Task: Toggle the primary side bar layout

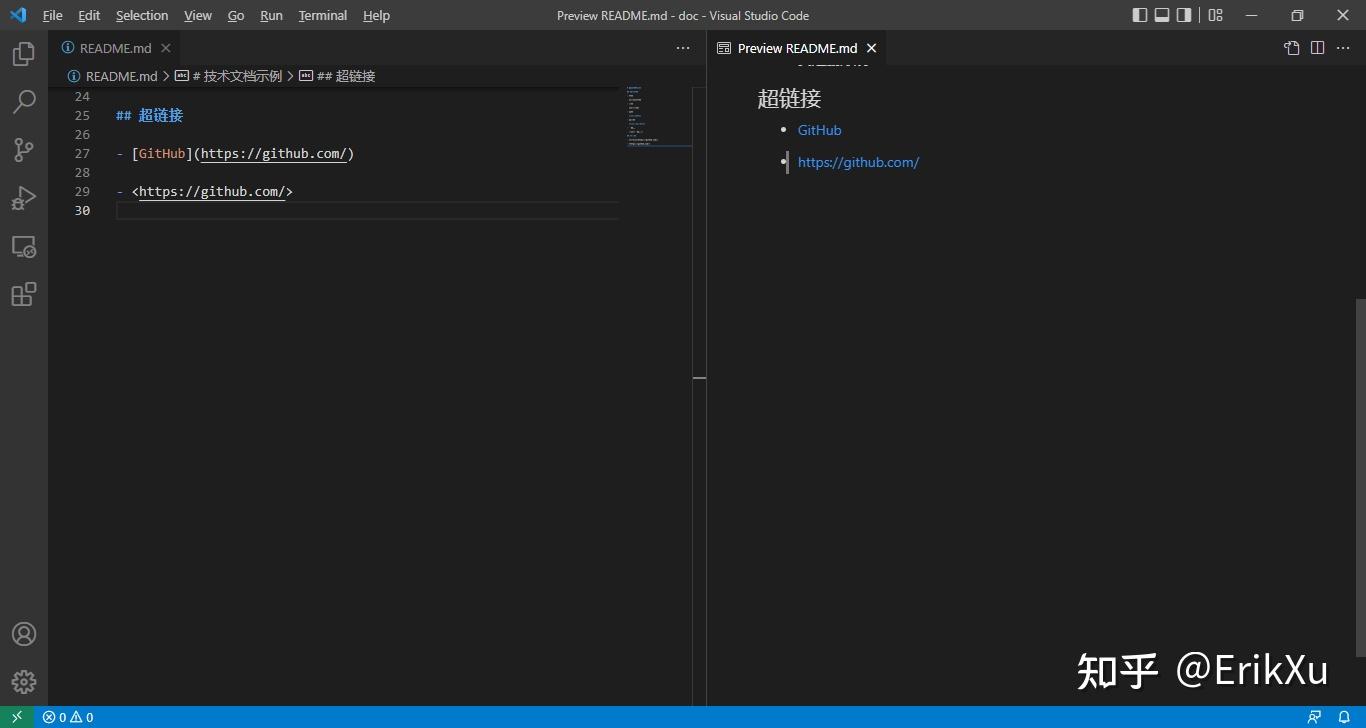Action: click(1140, 15)
